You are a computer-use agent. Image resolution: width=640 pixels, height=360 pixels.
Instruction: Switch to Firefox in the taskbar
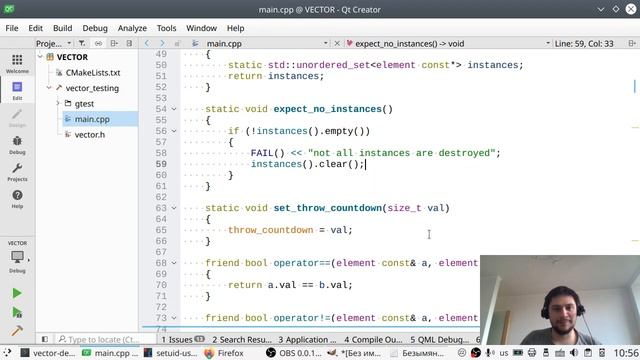(224, 353)
